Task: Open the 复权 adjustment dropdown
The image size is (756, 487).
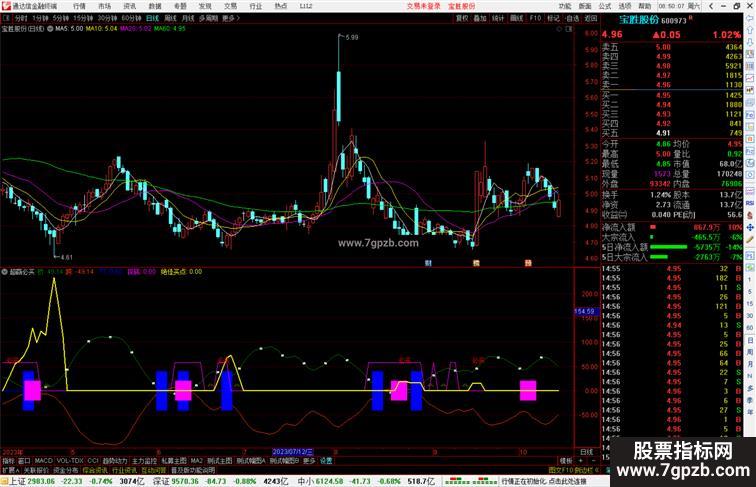Action: (x=462, y=18)
